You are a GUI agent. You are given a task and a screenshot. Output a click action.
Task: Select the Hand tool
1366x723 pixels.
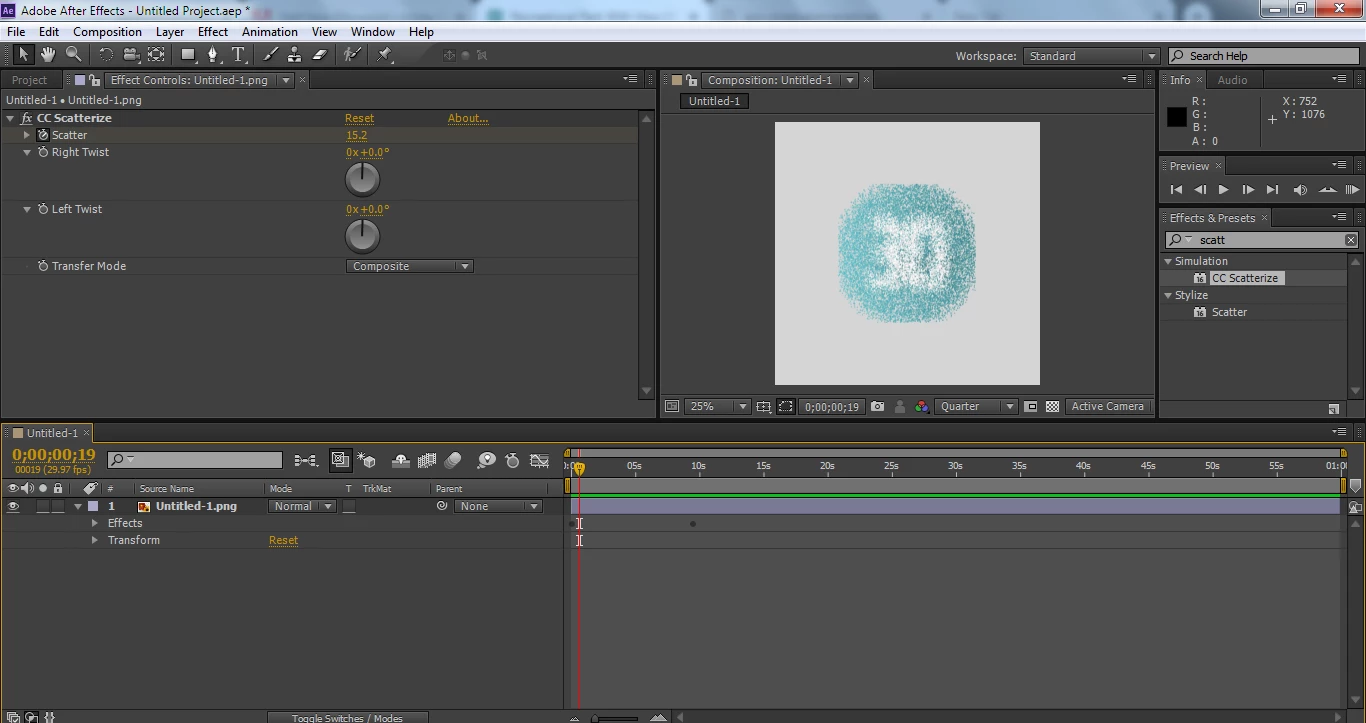48,55
